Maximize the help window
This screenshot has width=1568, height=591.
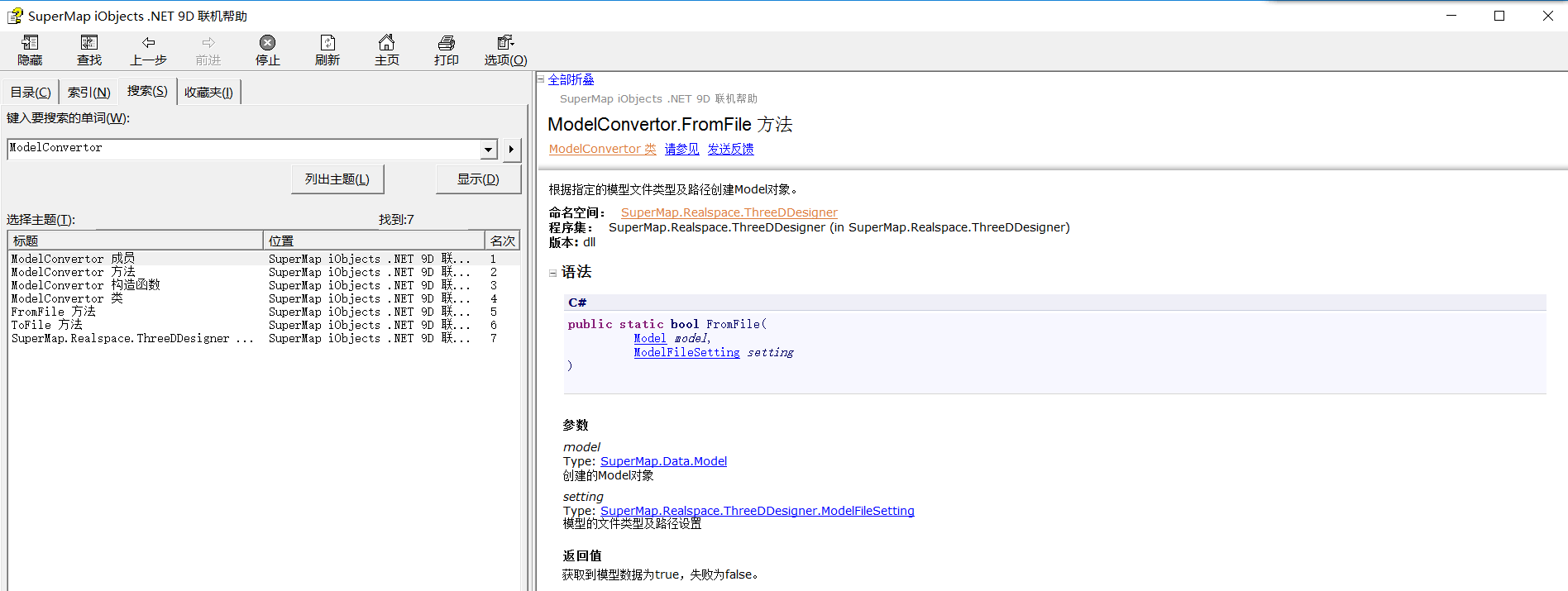pyautogui.click(x=1499, y=16)
